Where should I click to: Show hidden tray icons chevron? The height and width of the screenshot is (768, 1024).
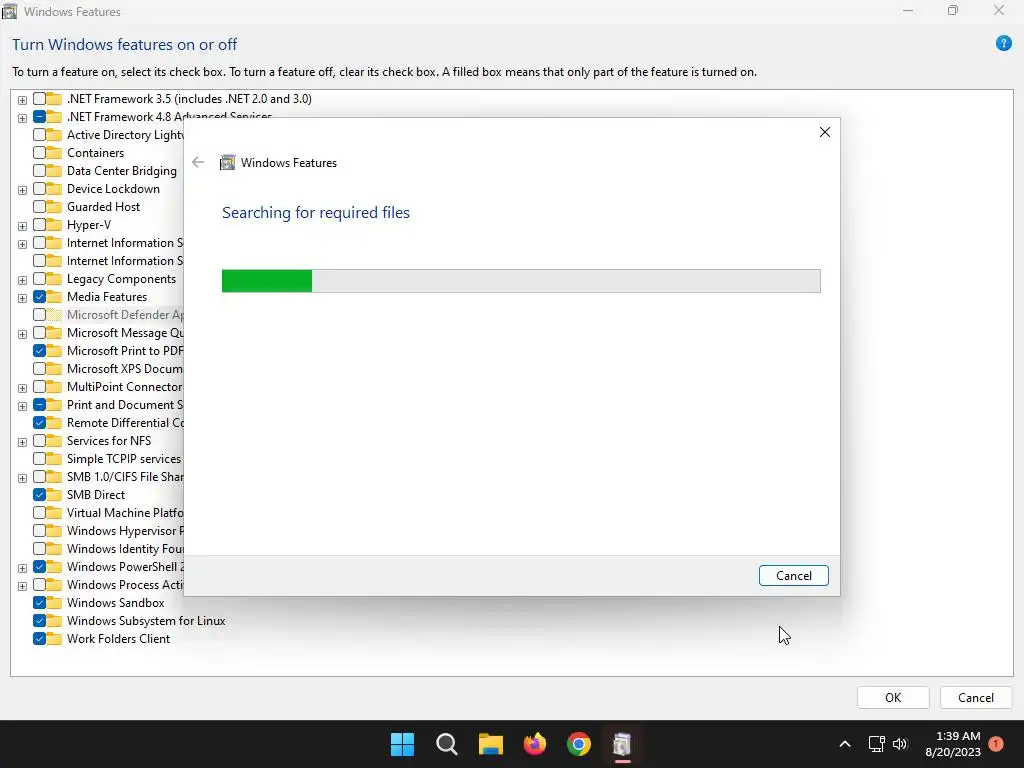click(x=844, y=744)
